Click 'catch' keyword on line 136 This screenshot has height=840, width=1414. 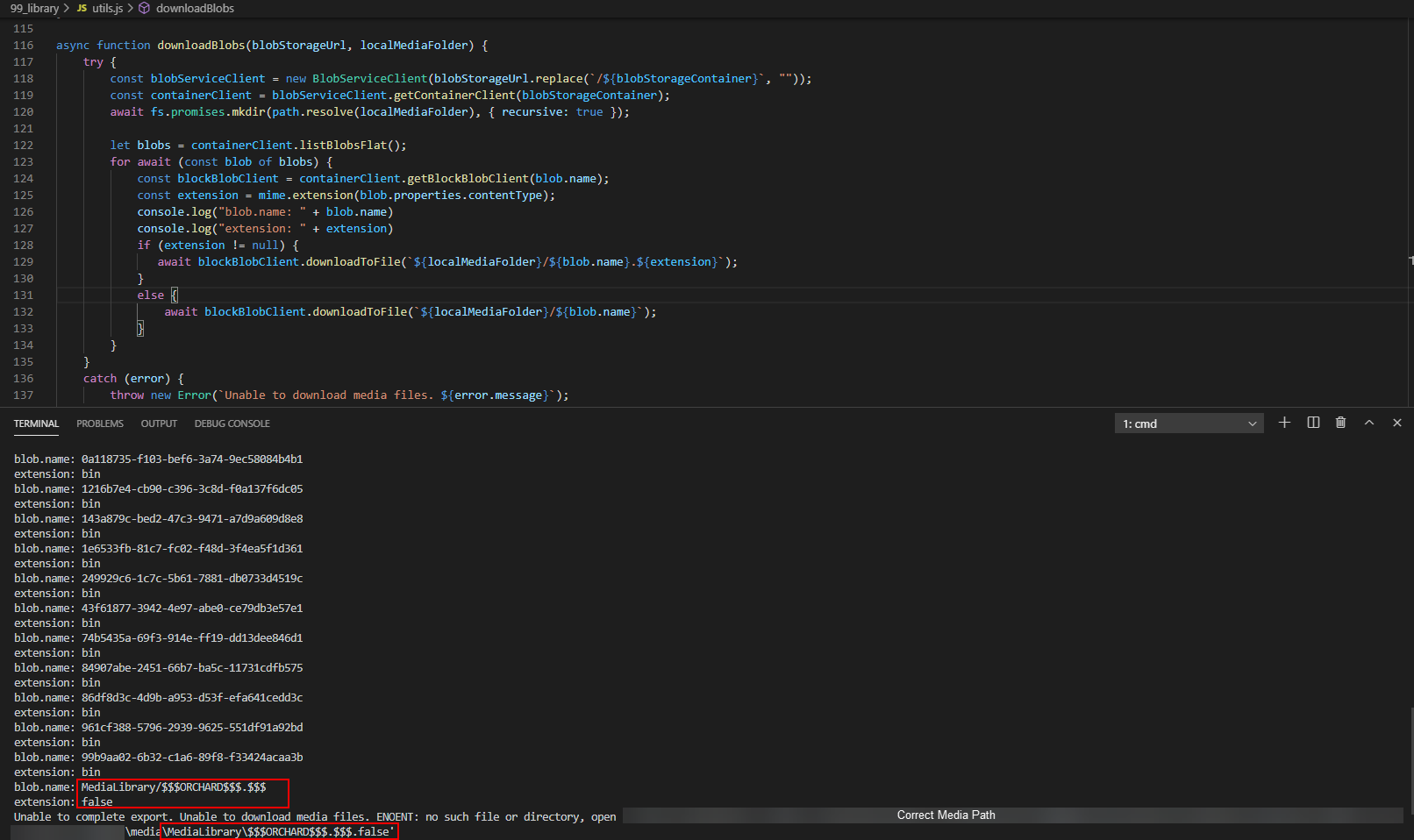(100, 379)
